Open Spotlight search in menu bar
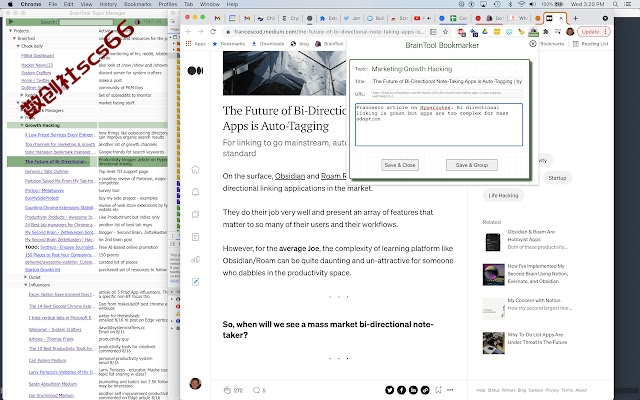The width and height of the screenshot is (640, 400). 616,4
